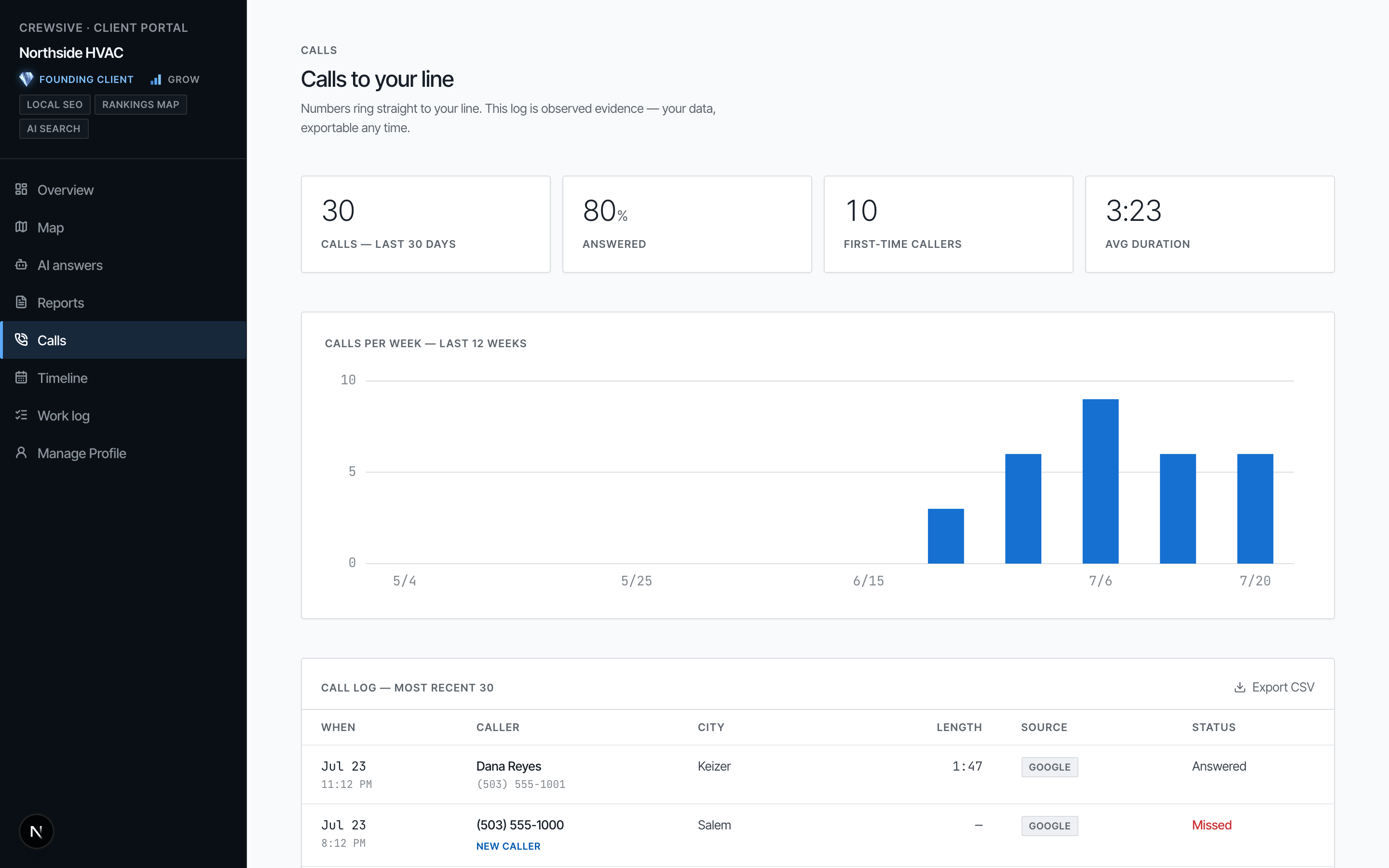
Task: Open the Work log page
Action: click(123, 416)
